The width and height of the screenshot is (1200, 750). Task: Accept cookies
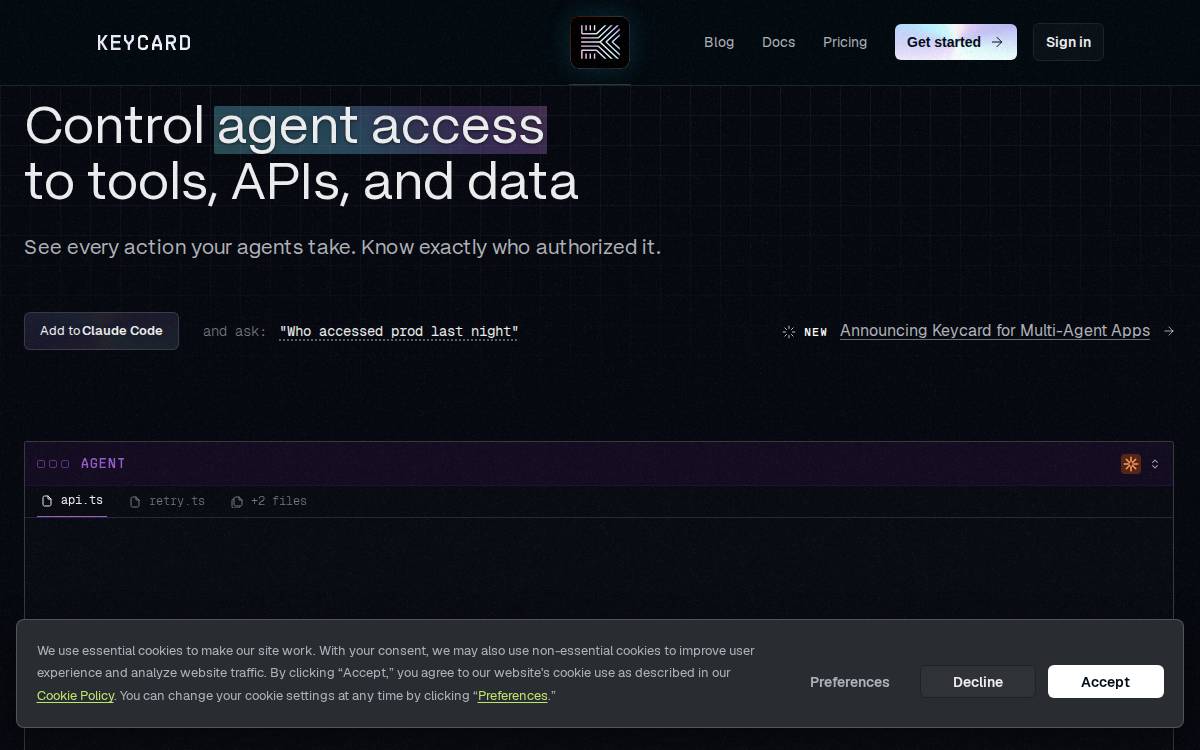(x=1106, y=682)
